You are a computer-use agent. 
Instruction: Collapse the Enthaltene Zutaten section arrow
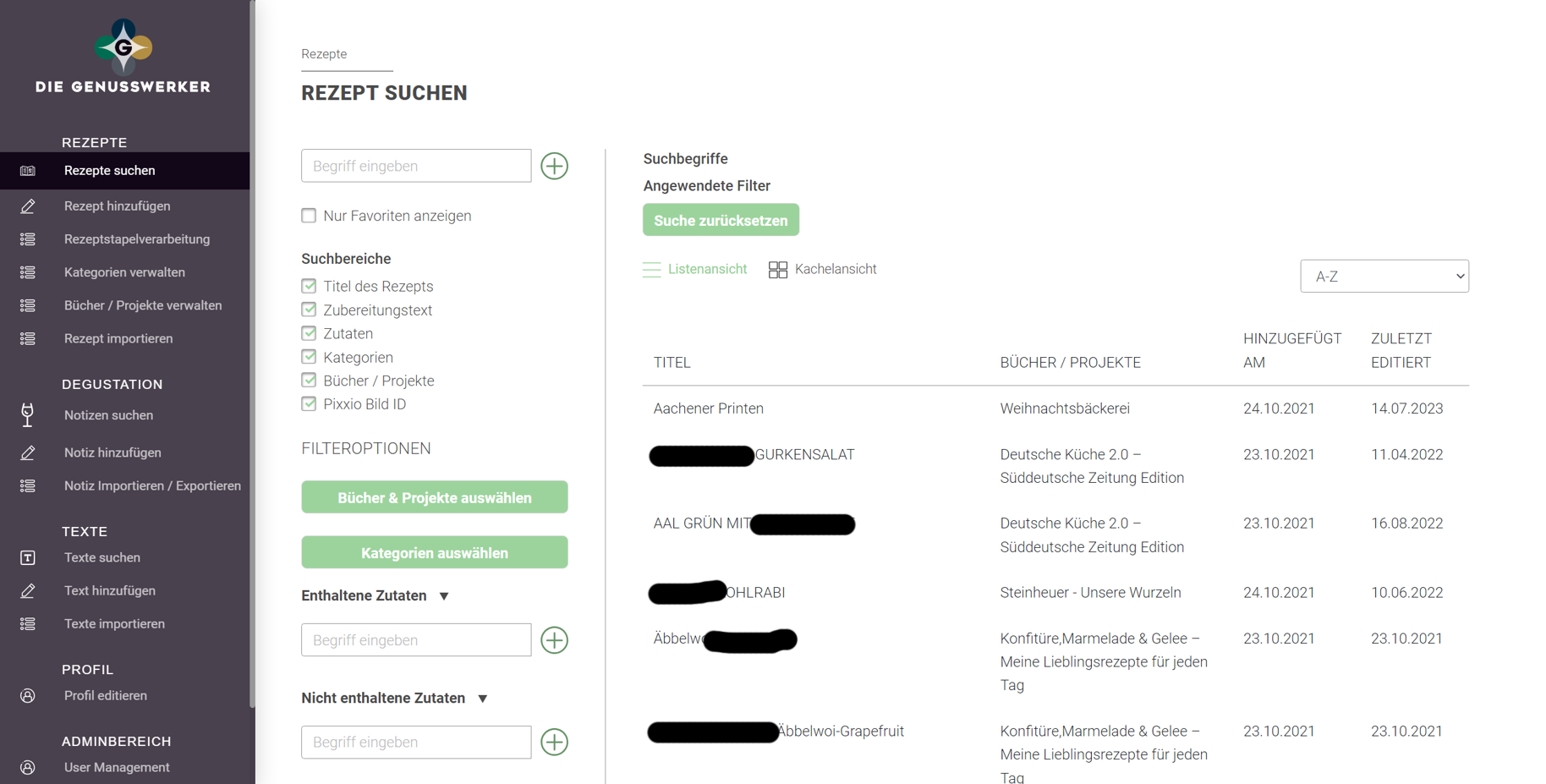pos(444,596)
